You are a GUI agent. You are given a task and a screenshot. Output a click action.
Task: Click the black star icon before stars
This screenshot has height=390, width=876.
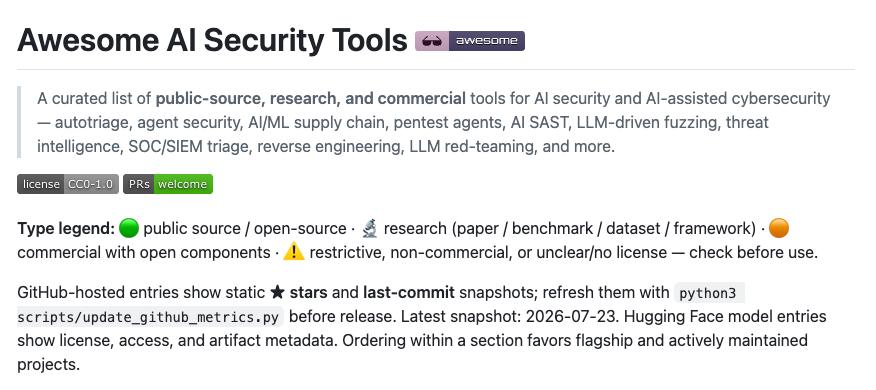pyautogui.click(x=277, y=292)
